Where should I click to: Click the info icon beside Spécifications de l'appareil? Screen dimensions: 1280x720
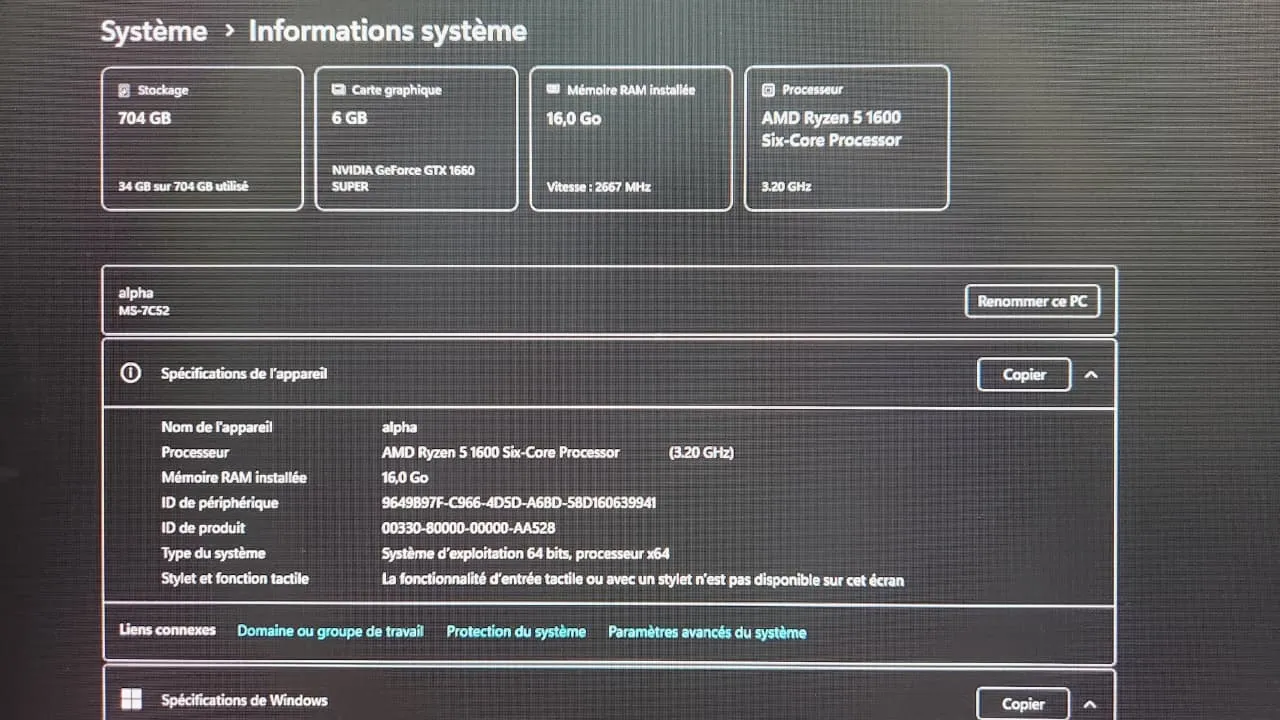pos(130,373)
